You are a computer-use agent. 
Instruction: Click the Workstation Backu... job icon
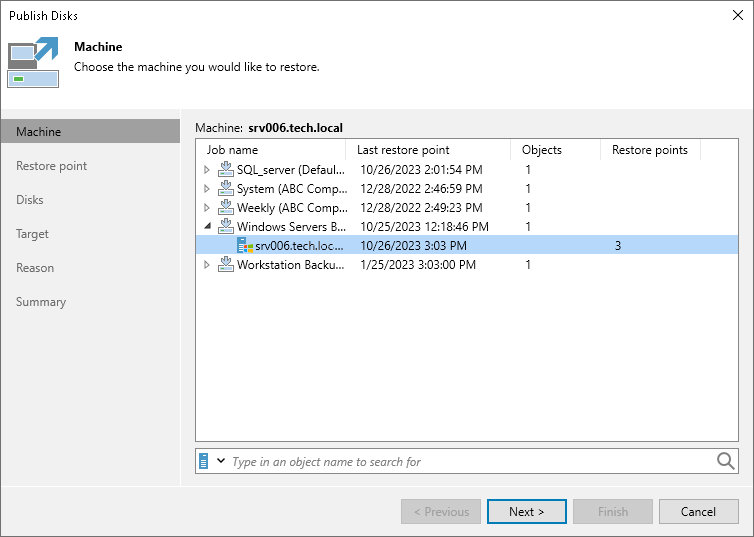point(226,264)
